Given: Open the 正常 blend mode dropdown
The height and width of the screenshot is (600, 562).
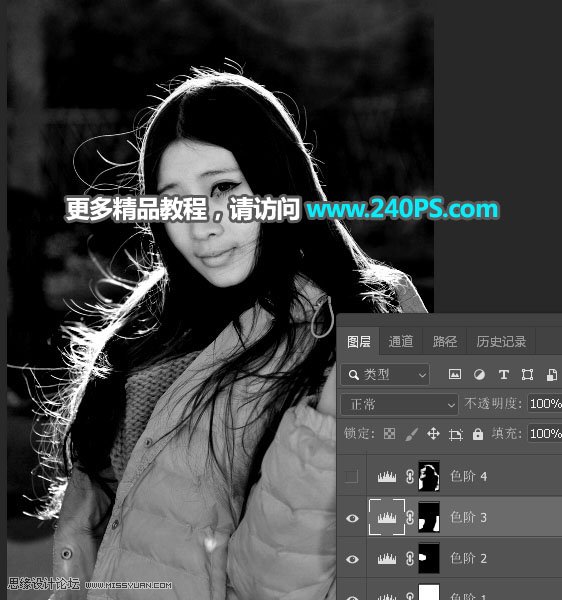Looking at the screenshot, I should point(400,404).
